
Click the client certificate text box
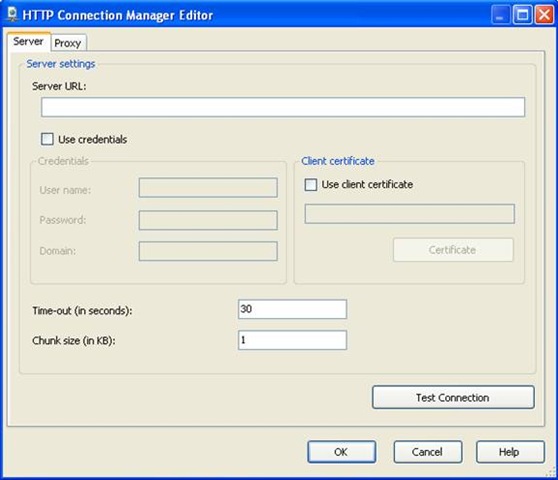(x=410, y=214)
